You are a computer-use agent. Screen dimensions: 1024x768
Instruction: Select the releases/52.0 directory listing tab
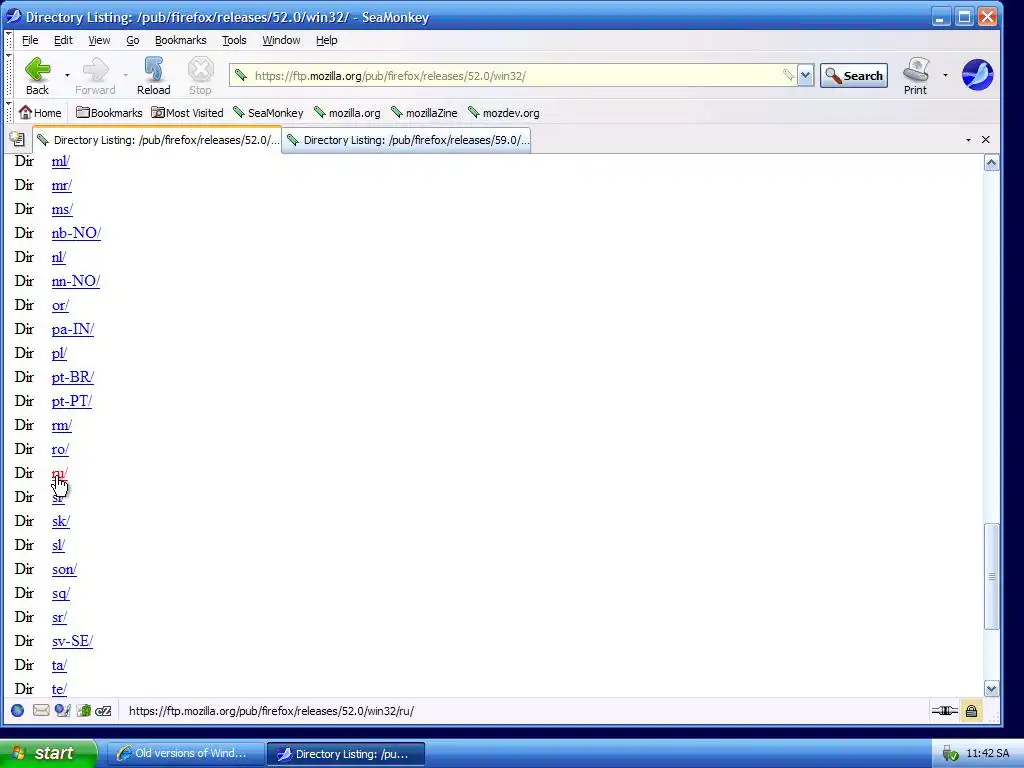coord(157,140)
